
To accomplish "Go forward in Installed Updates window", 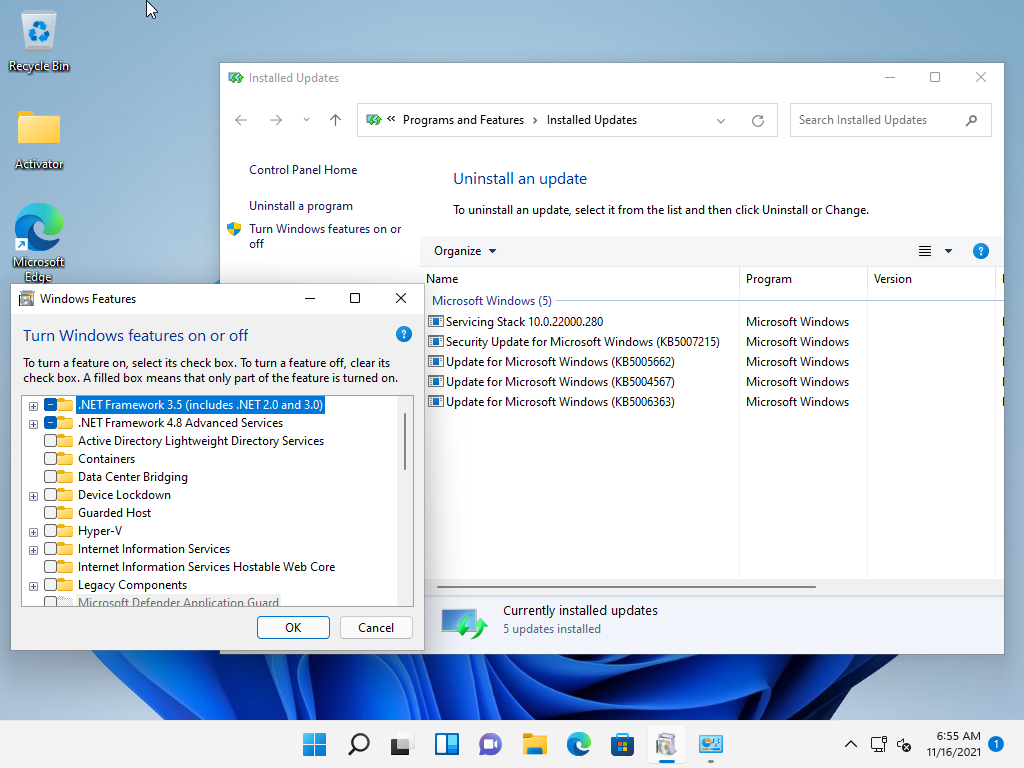I will pos(276,120).
